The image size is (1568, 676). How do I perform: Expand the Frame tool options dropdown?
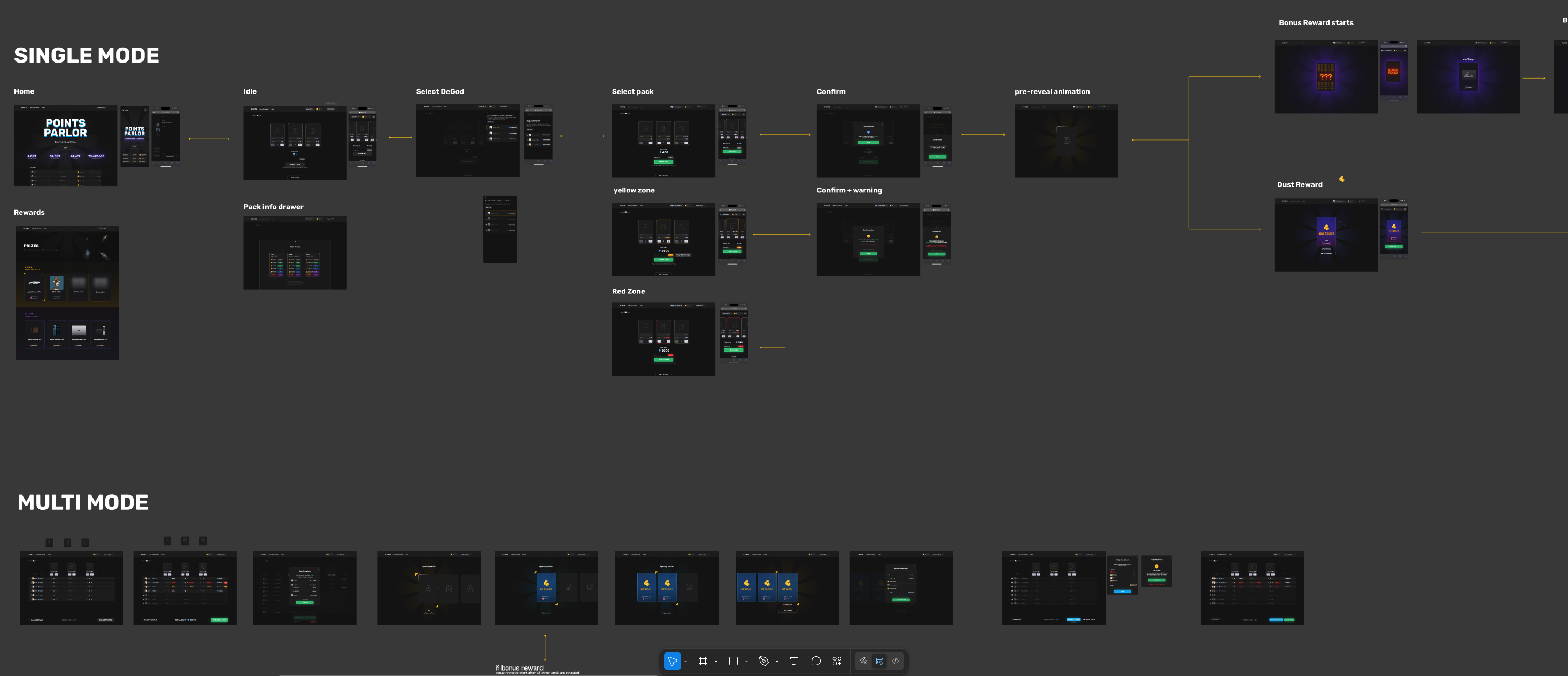point(716,661)
